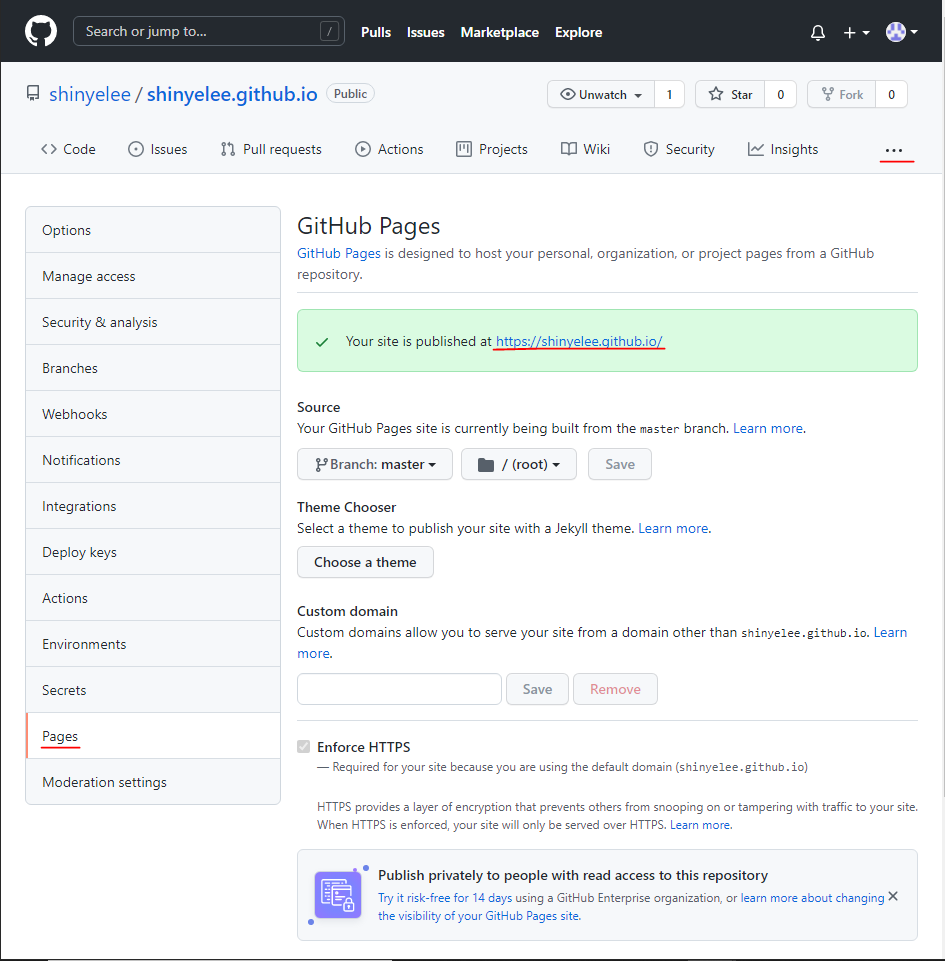Dismiss the Publish privately banner
This screenshot has height=961, width=945.
click(x=893, y=896)
